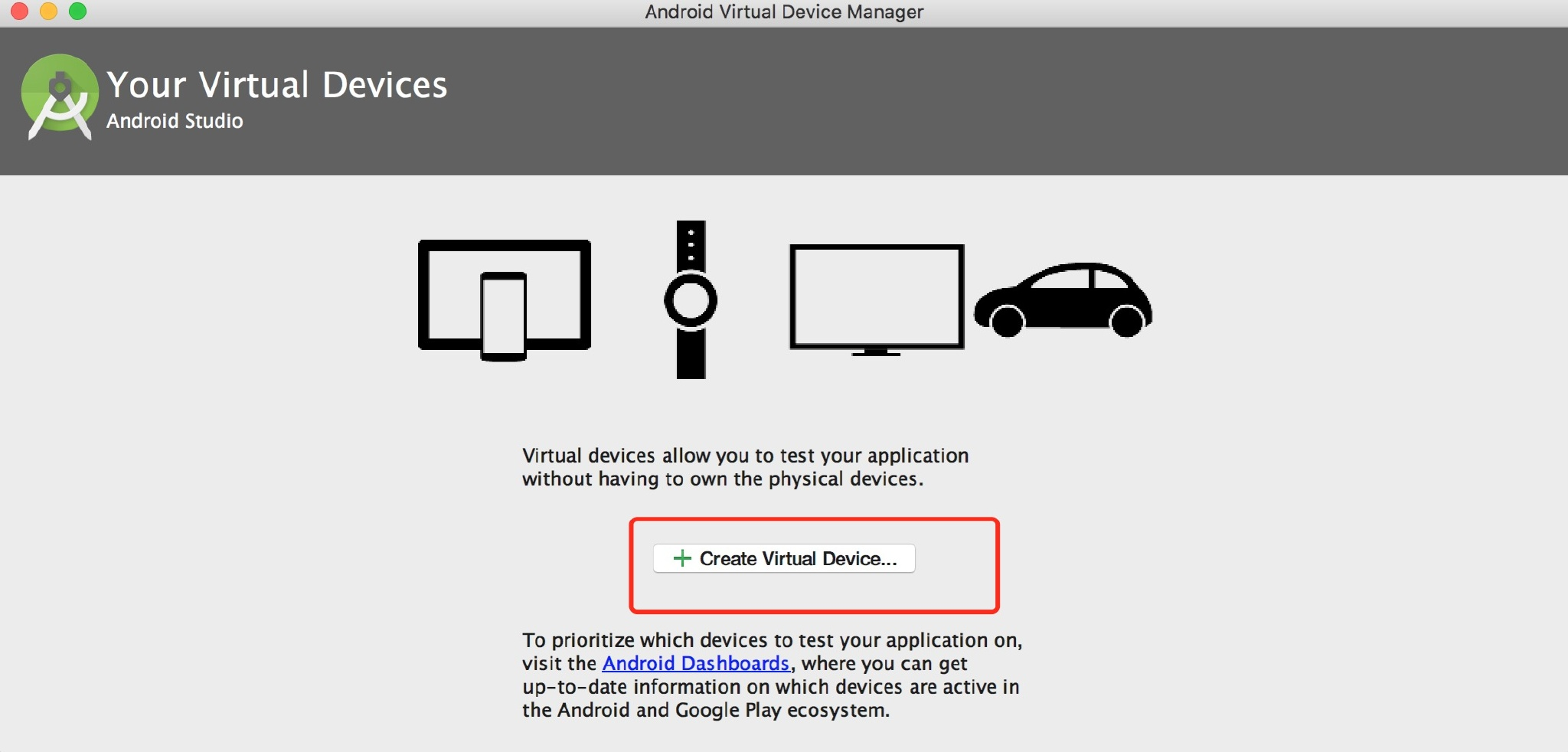The height and width of the screenshot is (752, 1568).
Task: Click the 'To prioritize which devices' paragraph
Action: (x=773, y=675)
